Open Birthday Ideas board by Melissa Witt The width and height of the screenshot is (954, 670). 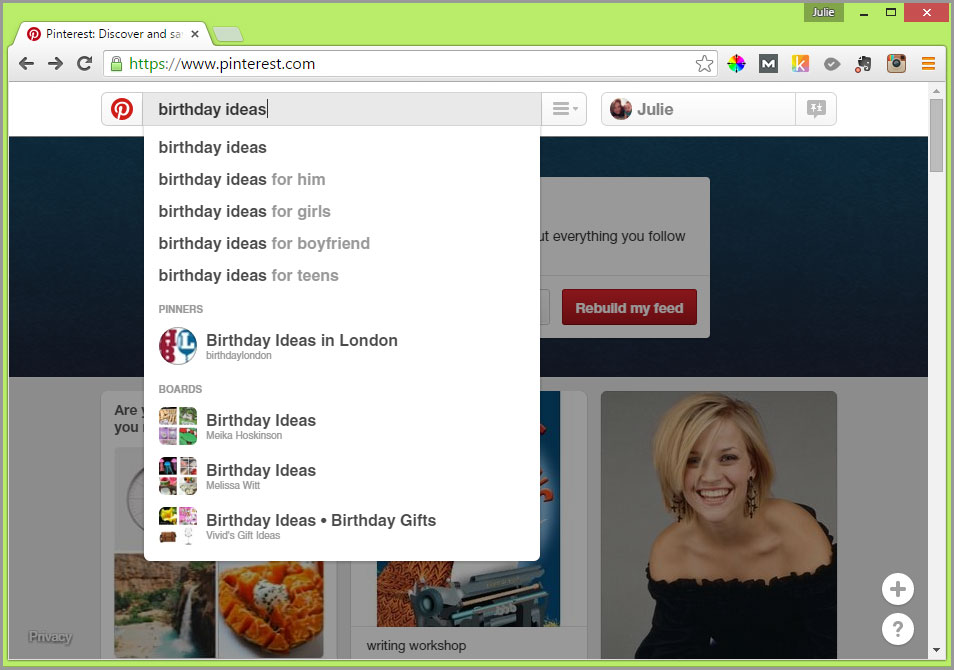(x=342, y=476)
